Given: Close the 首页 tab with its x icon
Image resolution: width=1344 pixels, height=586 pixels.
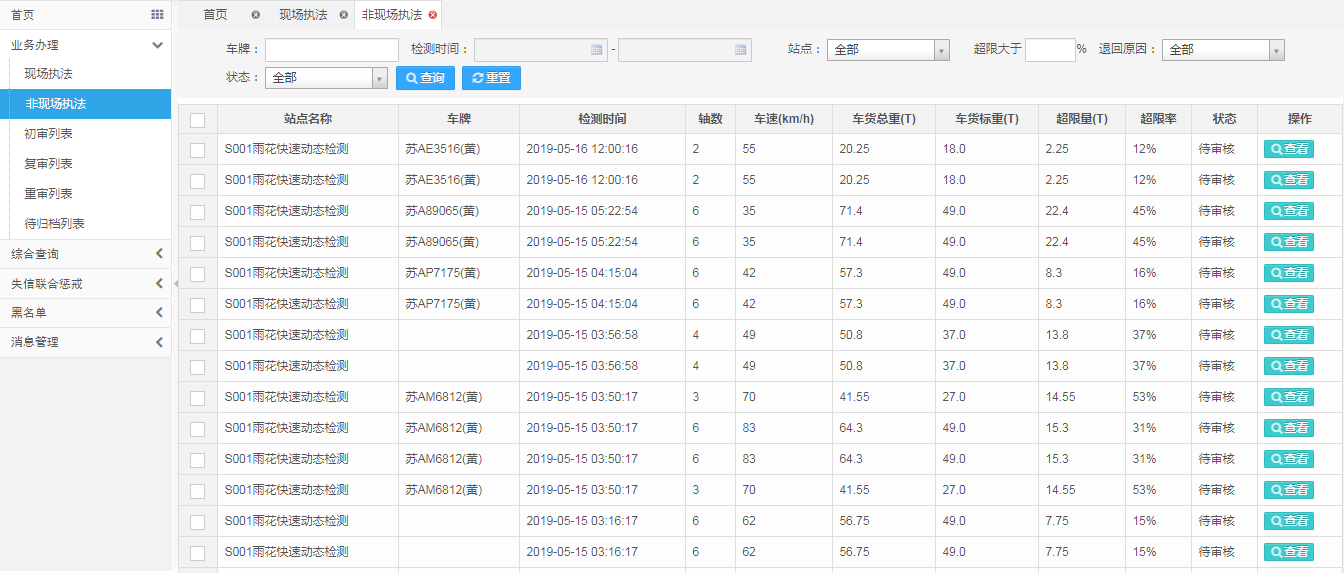Looking at the screenshot, I should tap(256, 15).
